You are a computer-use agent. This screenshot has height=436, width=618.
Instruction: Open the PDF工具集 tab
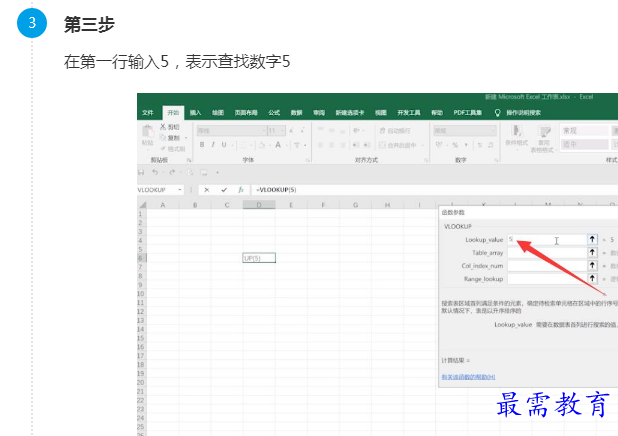(467, 113)
